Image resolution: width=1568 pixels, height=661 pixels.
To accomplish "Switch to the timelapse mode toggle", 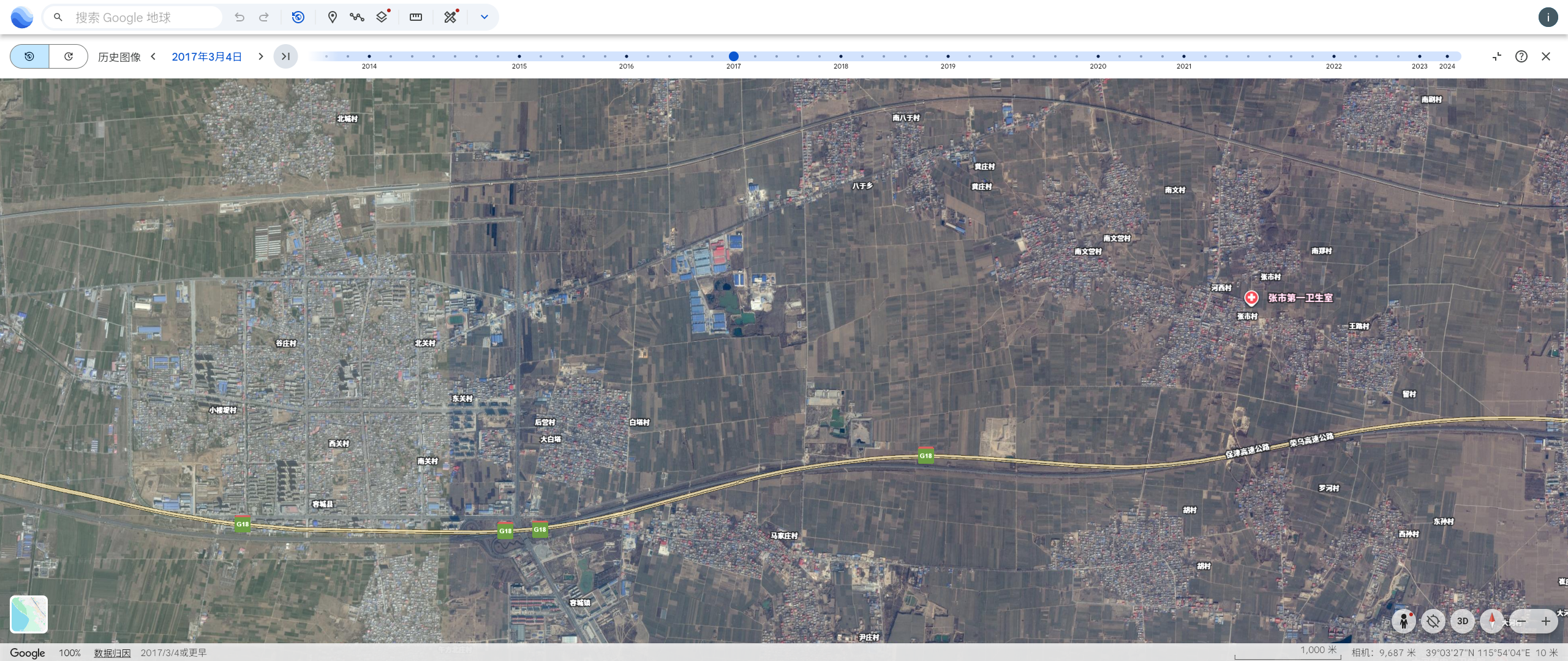I will 69,56.
